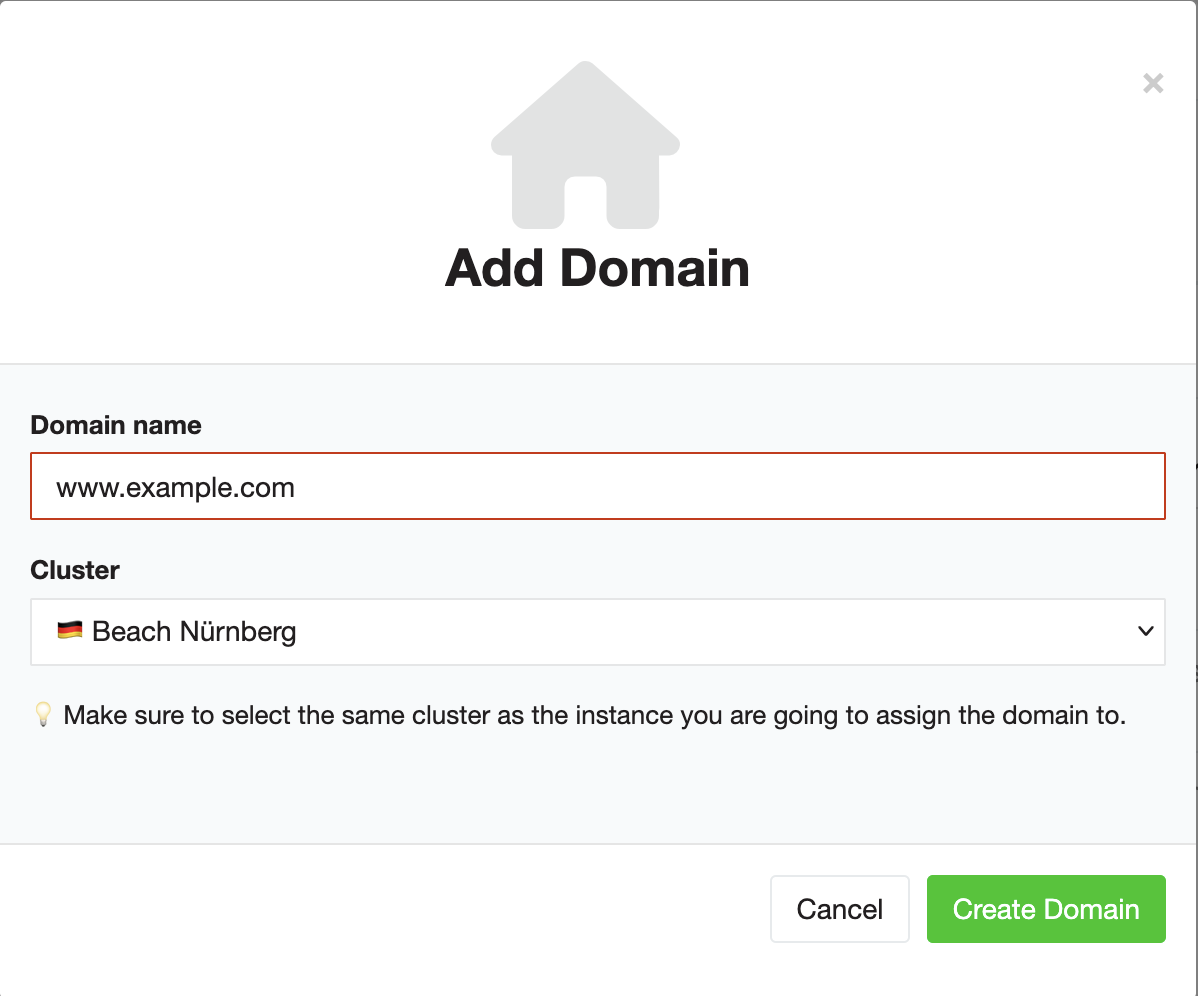This screenshot has height=996, width=1198.
Task: Click the same-cluster hint text
Action: [x=594, y=716]
